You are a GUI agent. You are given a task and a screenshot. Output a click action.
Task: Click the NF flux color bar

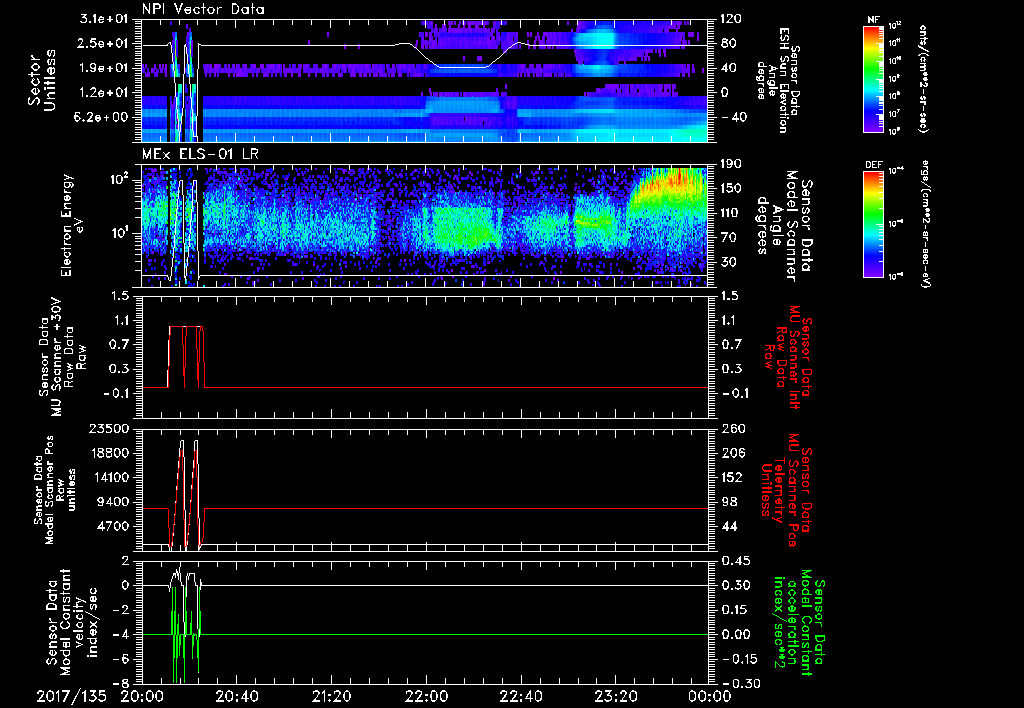click(873, 78)
